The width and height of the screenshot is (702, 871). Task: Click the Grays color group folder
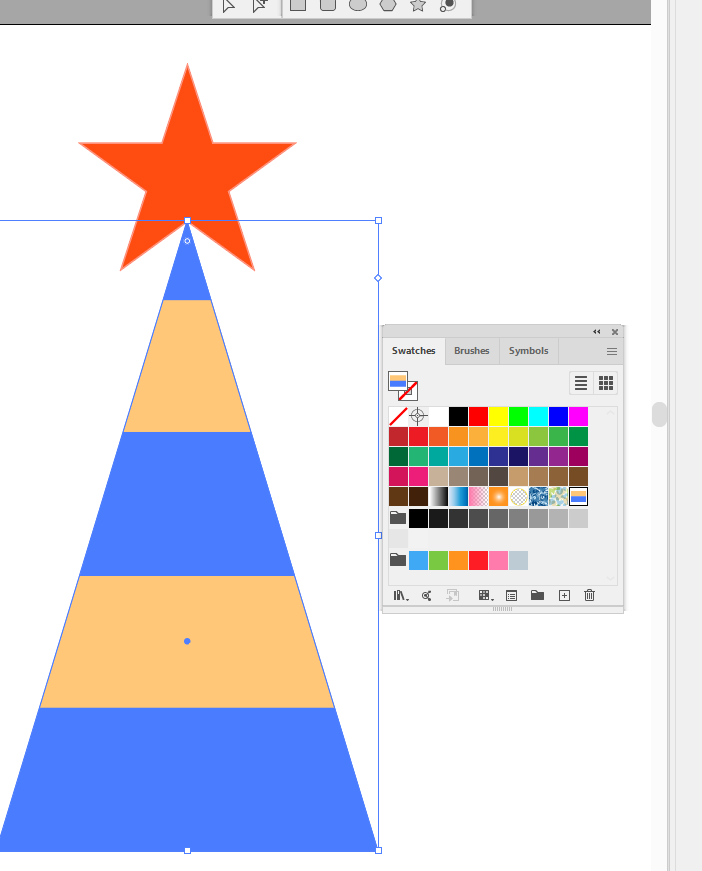(398, 518)
